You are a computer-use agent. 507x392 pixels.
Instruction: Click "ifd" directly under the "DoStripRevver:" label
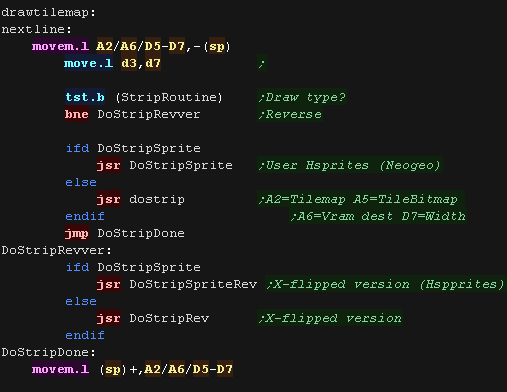(77, 267)
